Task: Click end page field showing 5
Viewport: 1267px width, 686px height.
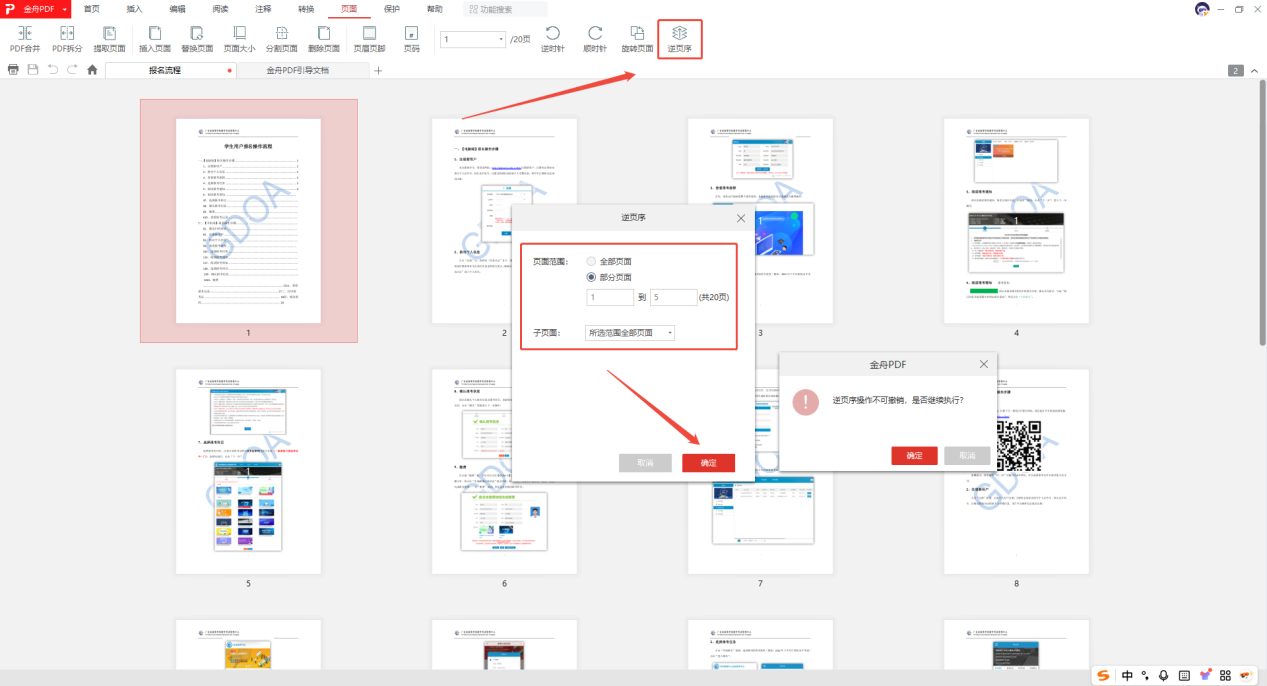Action: 673,297
